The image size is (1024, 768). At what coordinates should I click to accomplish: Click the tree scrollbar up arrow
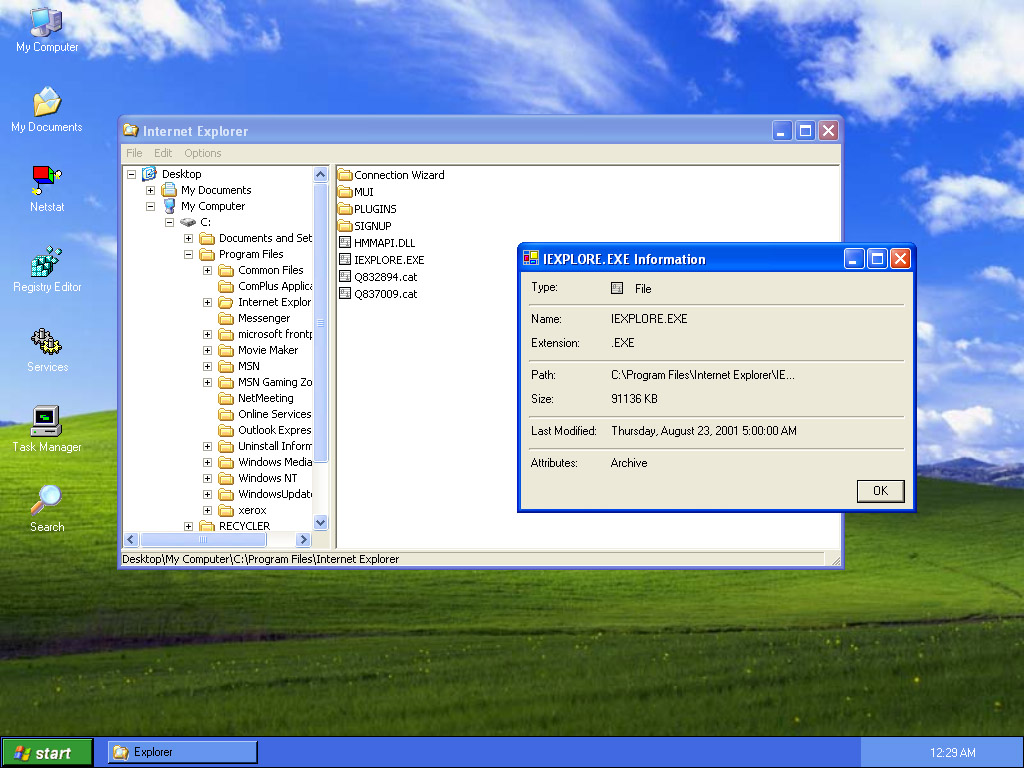point(320,174)
